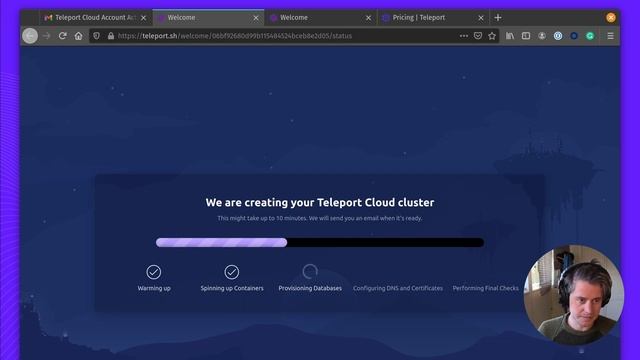The height and width of the screenshot is (360, 640).
Task: Close the Teleport Cloud Account tab
Action: point(143,18)
